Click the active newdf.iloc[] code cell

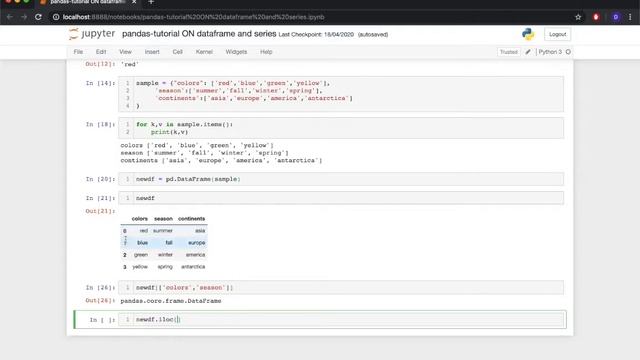[x=341, y=319]
